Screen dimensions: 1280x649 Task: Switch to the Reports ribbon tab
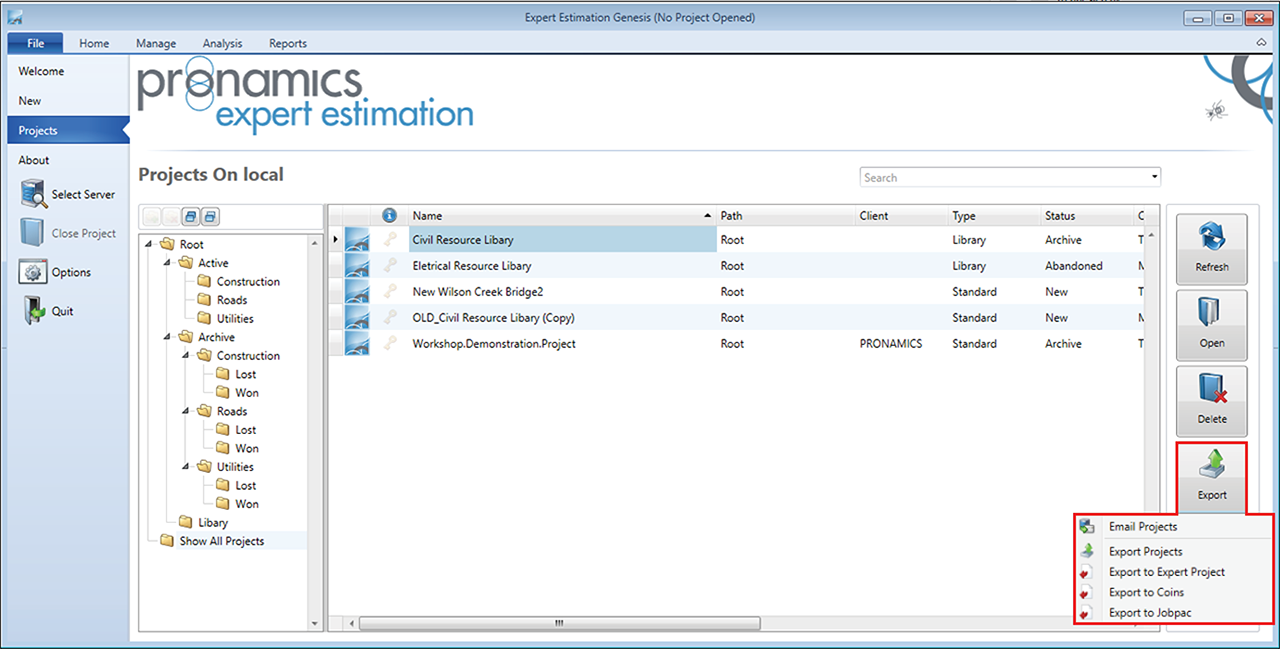[287, 44]
